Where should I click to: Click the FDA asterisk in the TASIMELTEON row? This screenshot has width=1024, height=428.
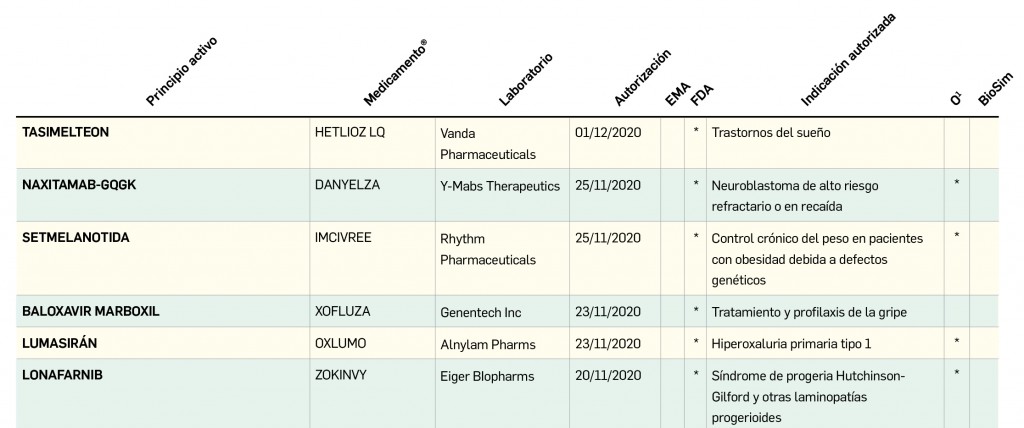point(696,131)
